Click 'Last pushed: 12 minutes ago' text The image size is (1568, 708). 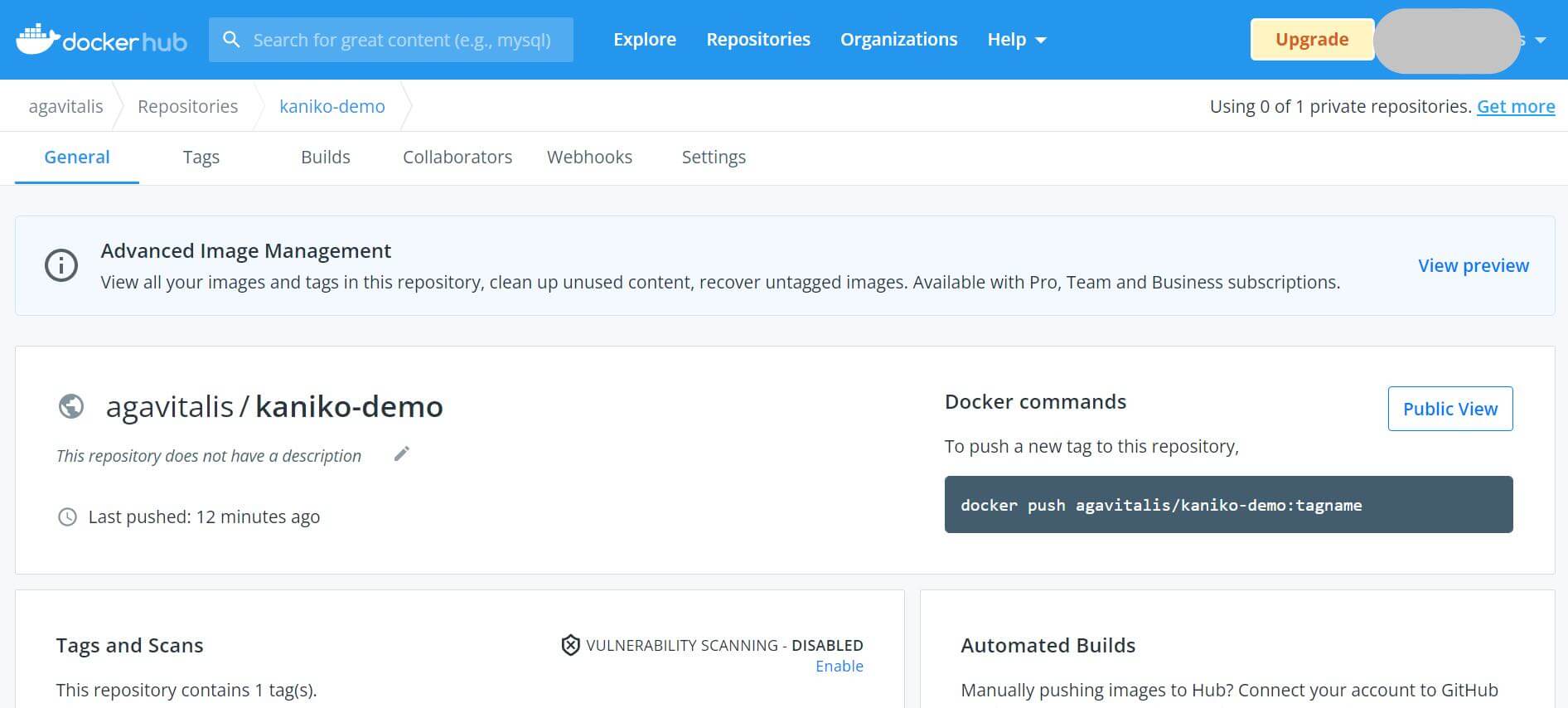204,516
